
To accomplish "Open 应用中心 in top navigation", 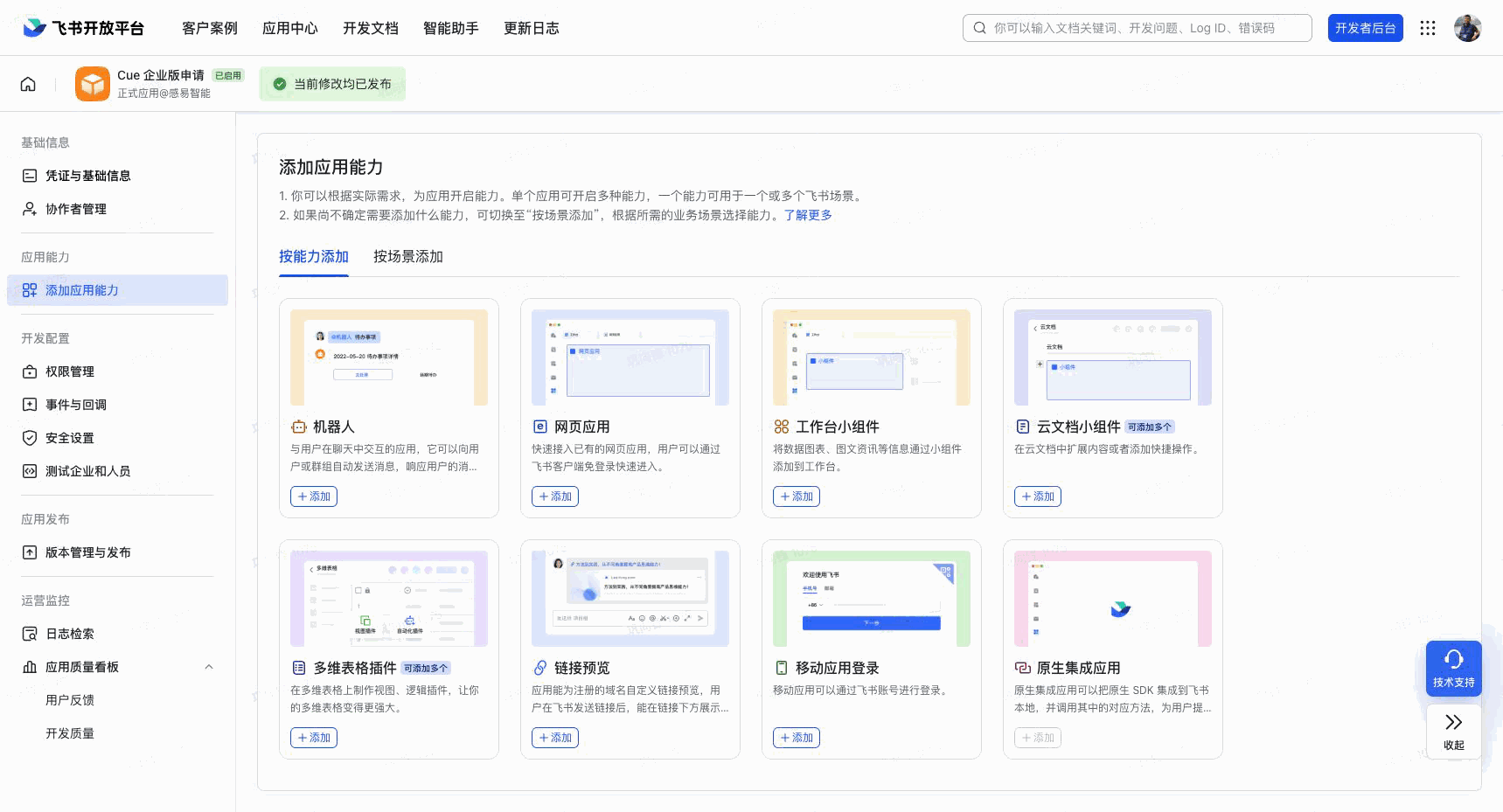I will [290, 28].
